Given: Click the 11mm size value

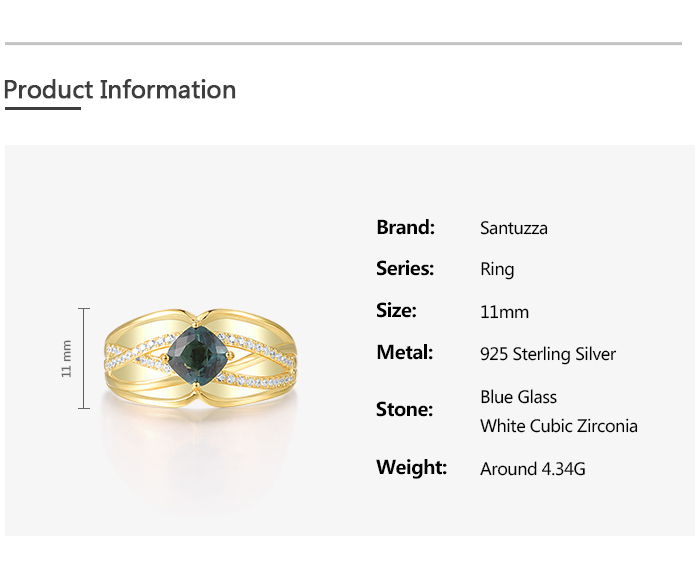Looking at the screenshot, I should (x=504, y=312).
